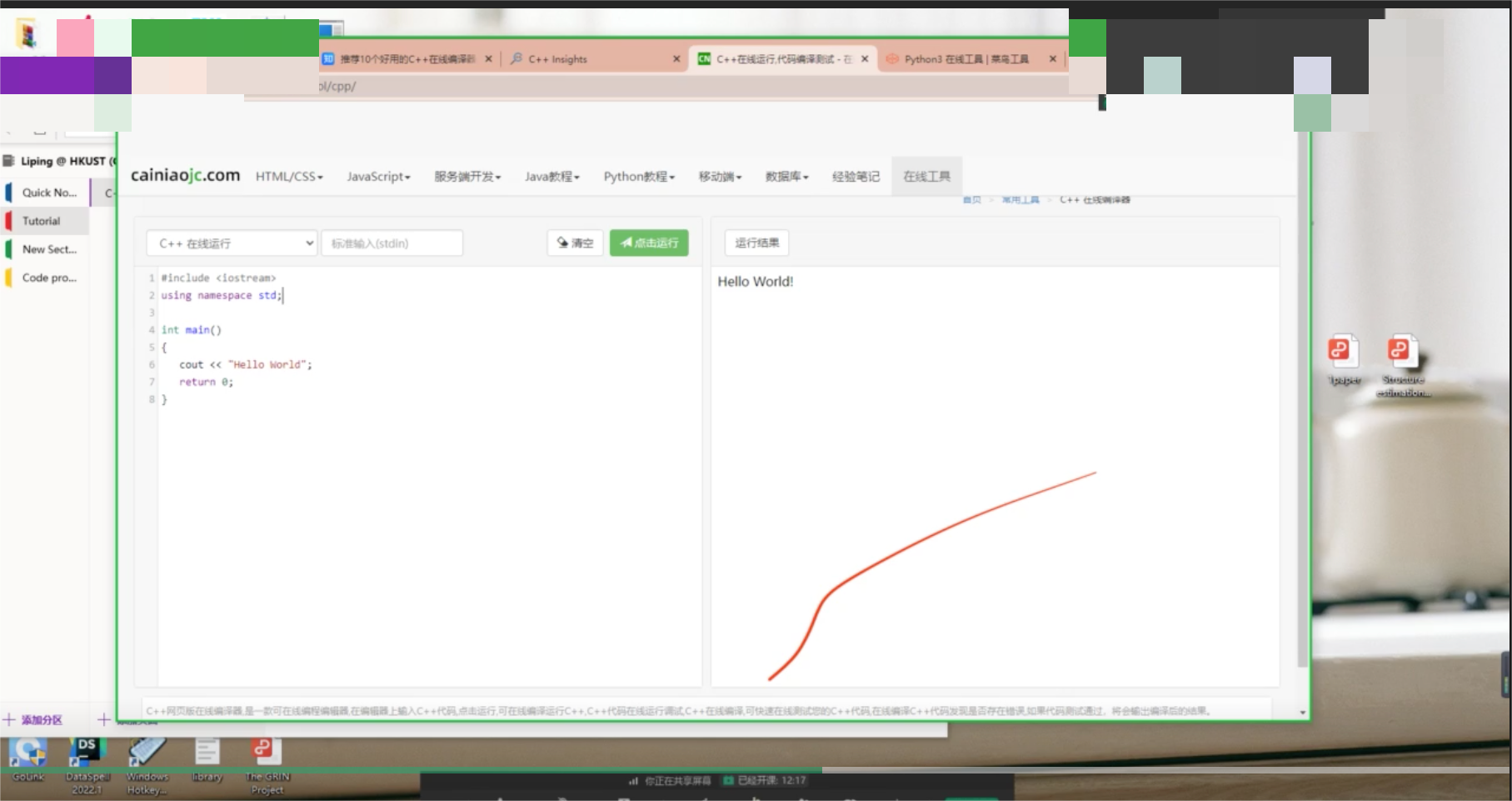Click the stdin standard input field
Viewport: 1512px width, 801px height.
tap(392, 243)
